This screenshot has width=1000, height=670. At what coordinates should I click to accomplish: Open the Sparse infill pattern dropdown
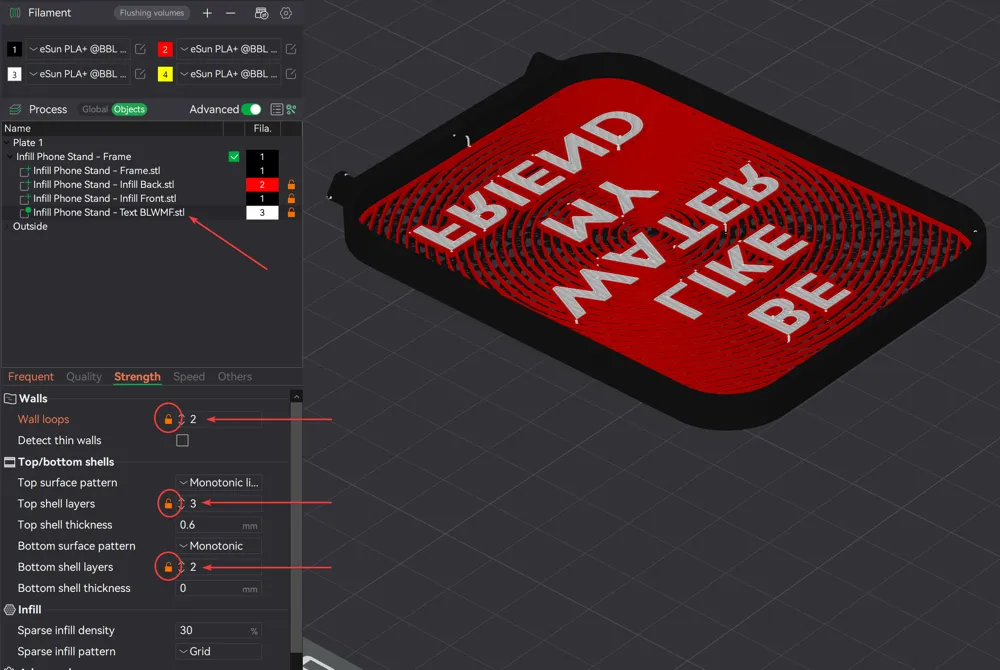point(218,651)
